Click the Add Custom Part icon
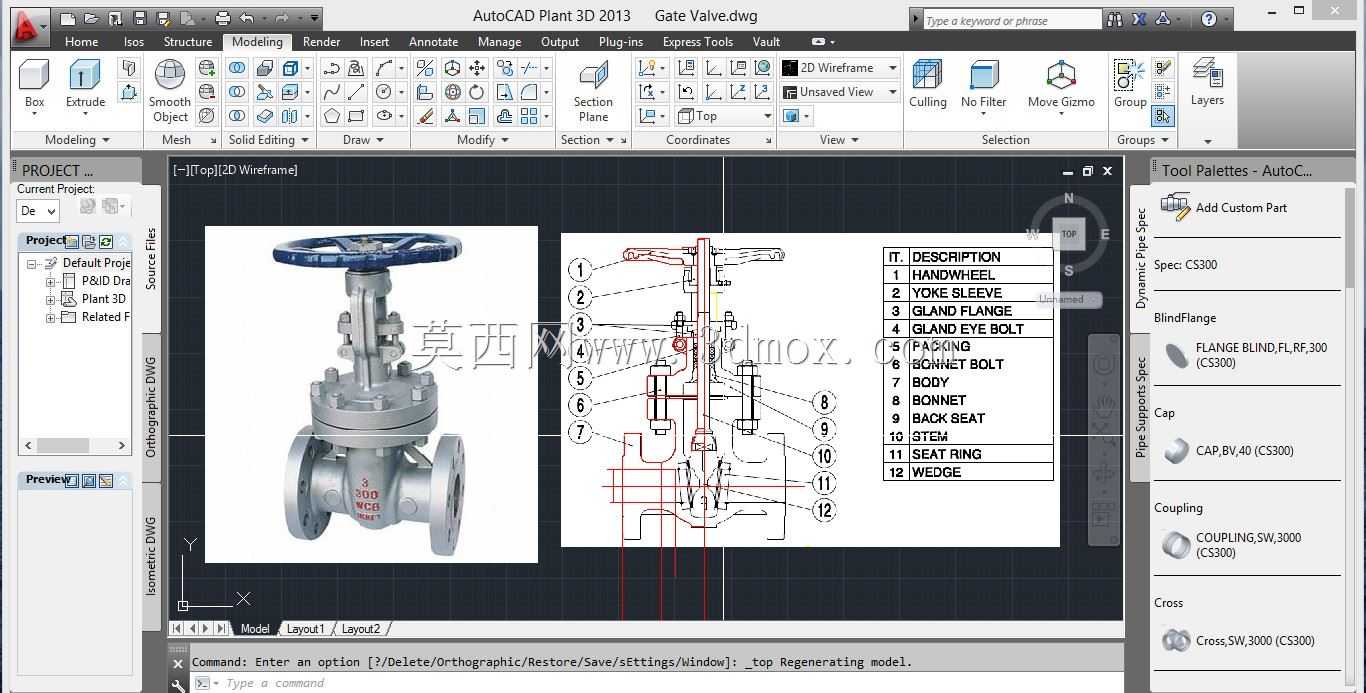The height and width of the screenshot is (693, 1366). click(x=1175, y=205)
